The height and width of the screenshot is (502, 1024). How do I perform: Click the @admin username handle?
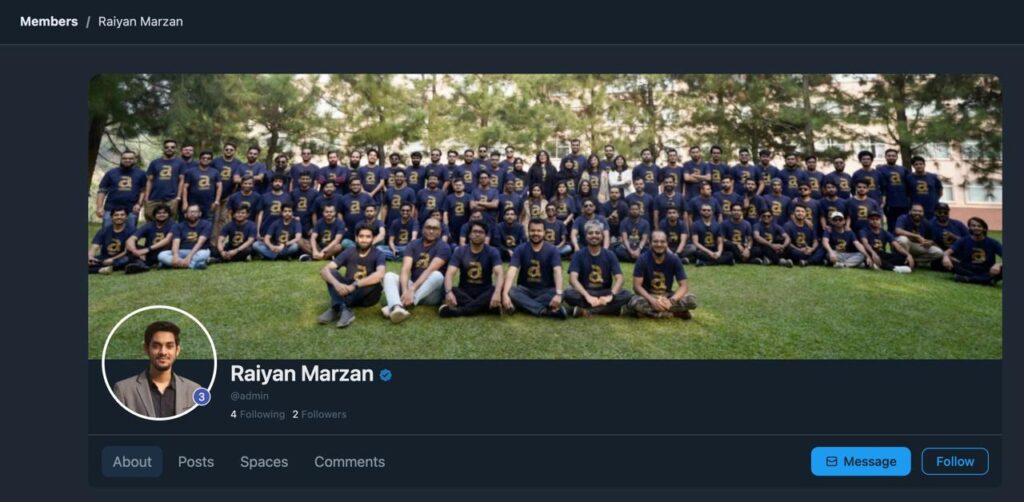pos(249,396)
